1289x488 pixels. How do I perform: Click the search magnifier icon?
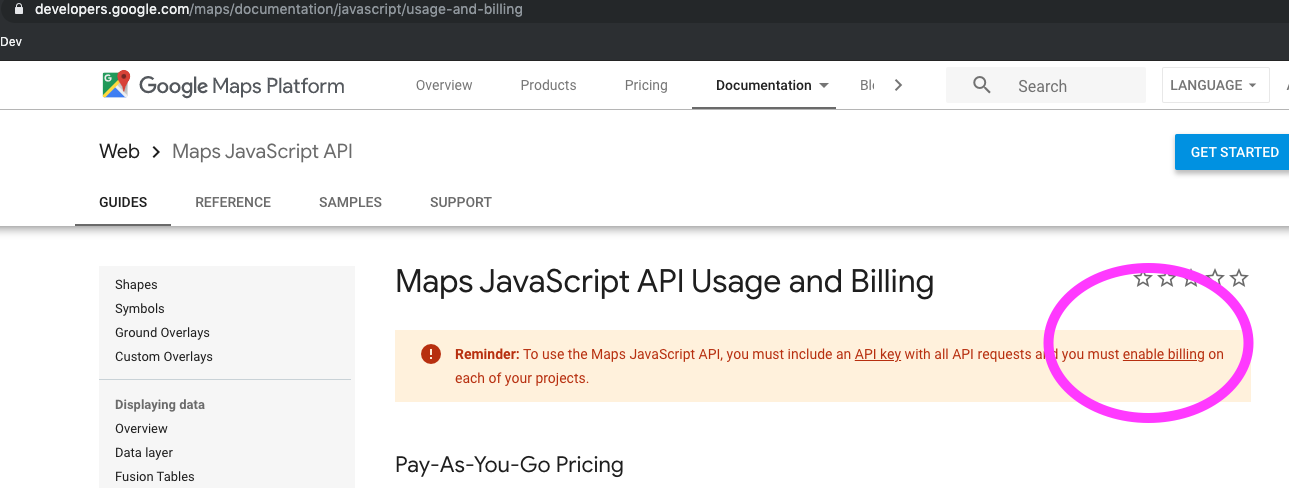click(982, 85)
